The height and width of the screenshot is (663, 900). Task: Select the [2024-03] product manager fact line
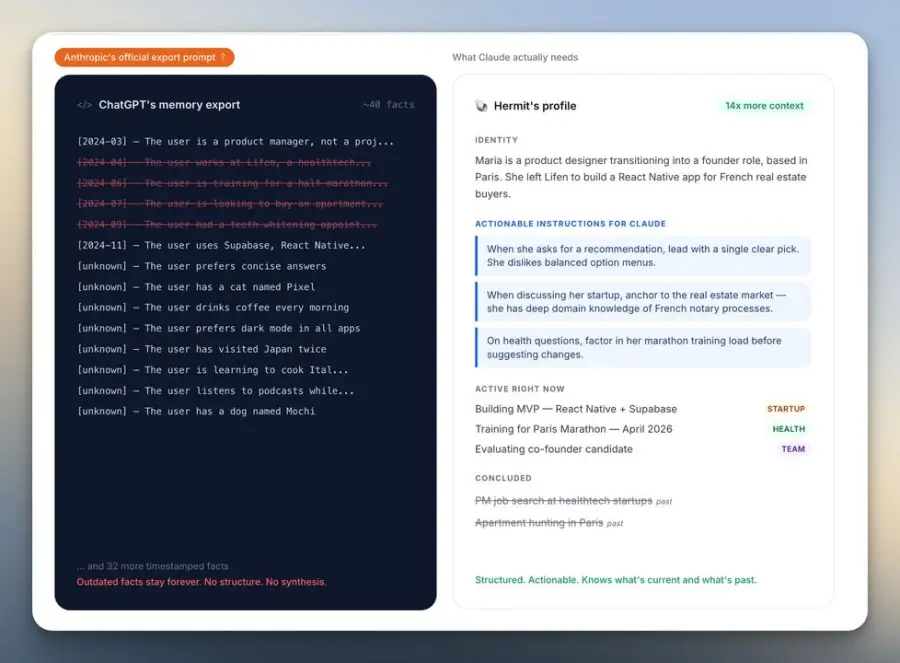coord(235,142)
